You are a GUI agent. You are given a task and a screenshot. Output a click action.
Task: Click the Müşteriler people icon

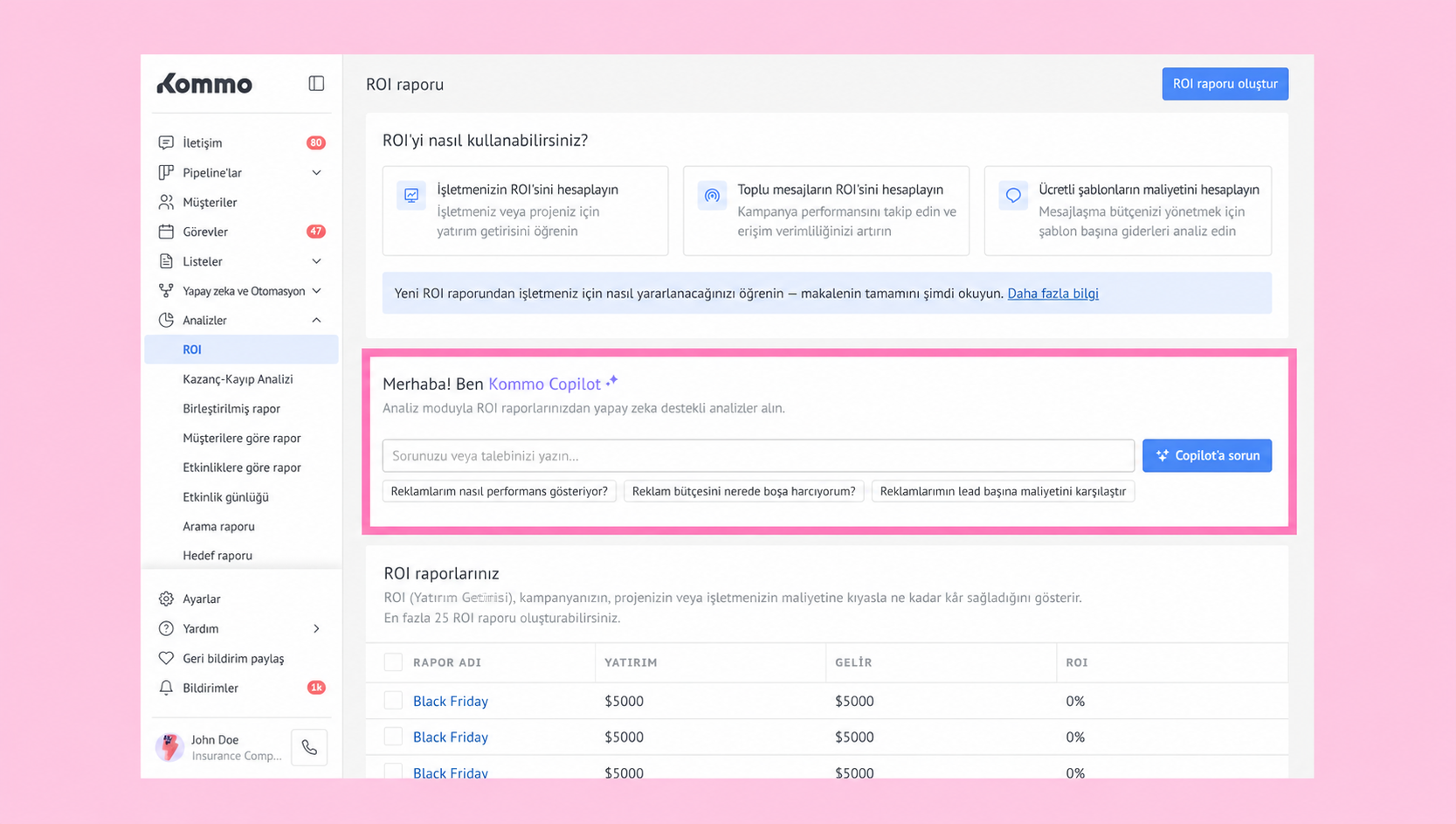166,202
